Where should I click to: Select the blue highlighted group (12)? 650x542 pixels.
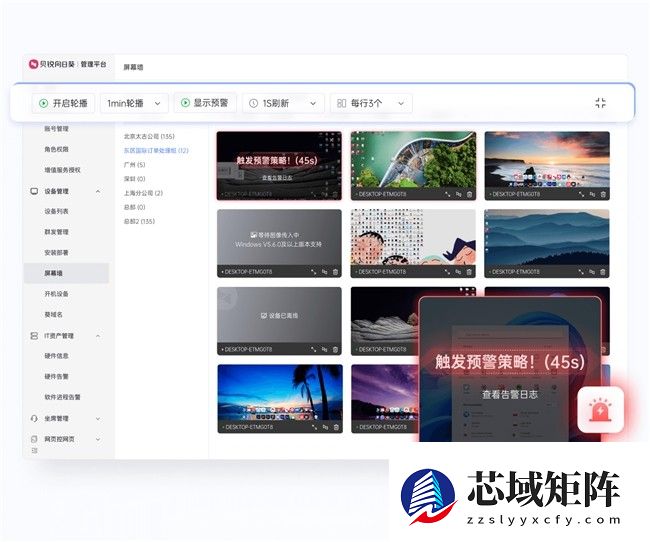156,150
